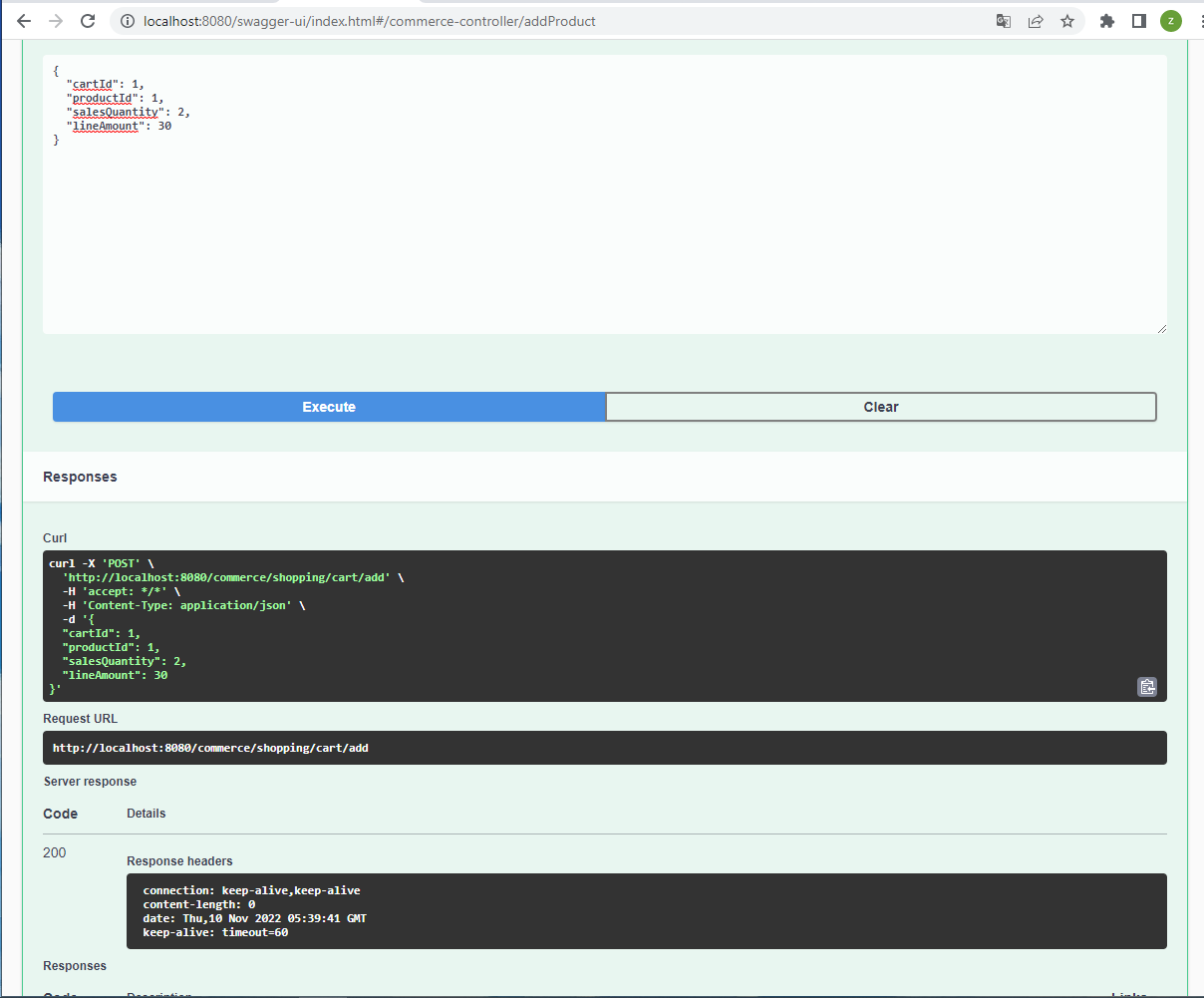Viewport: 1204px width, 998px height.
Task: Toggle the browser side panel icon
Action: click(1139, 21)
